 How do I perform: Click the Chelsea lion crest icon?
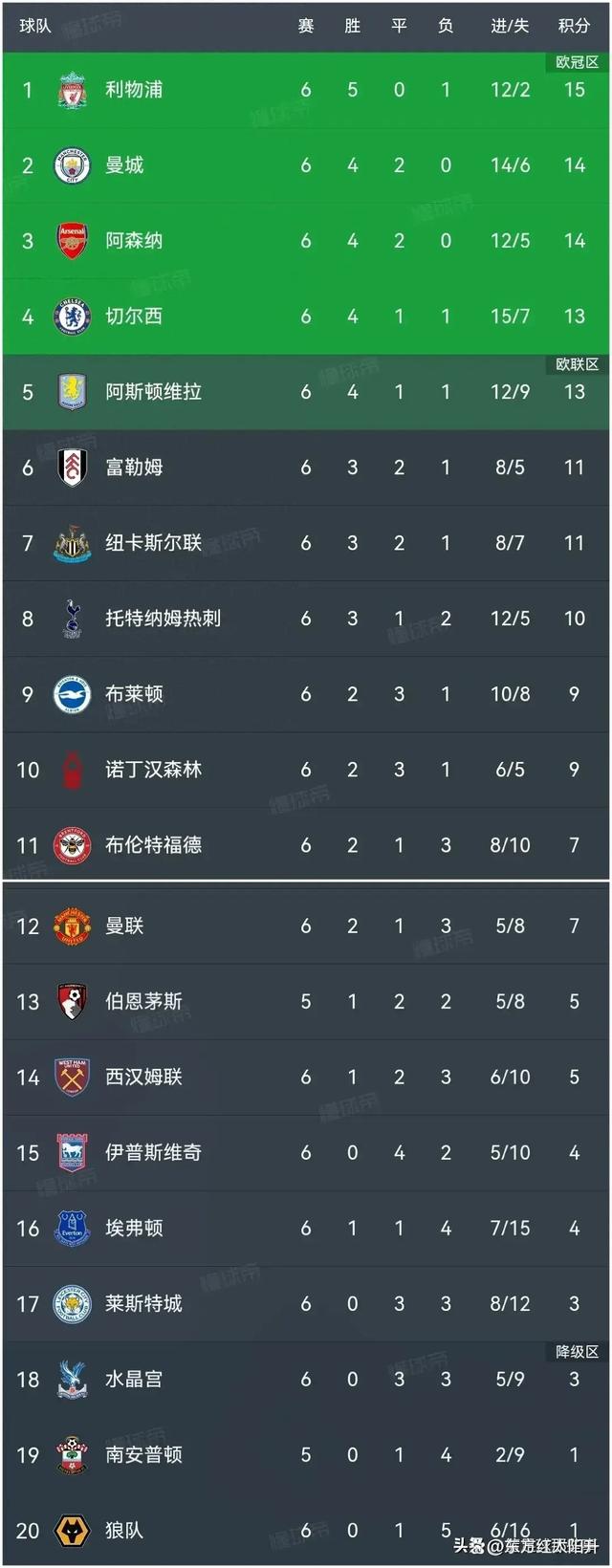click(72, 316)
